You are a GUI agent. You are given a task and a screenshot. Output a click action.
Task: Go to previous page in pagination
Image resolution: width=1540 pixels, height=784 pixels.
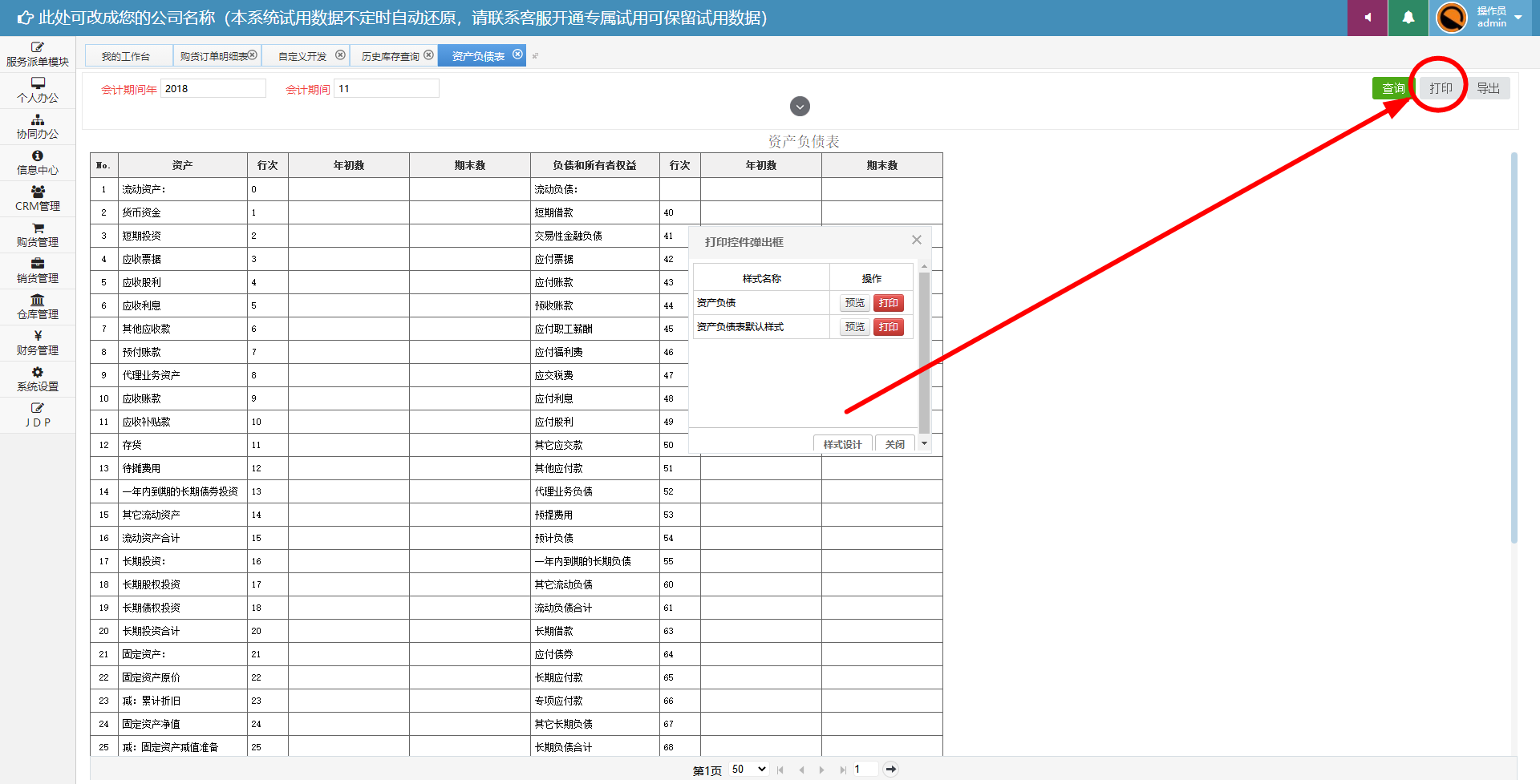[801, 770]
